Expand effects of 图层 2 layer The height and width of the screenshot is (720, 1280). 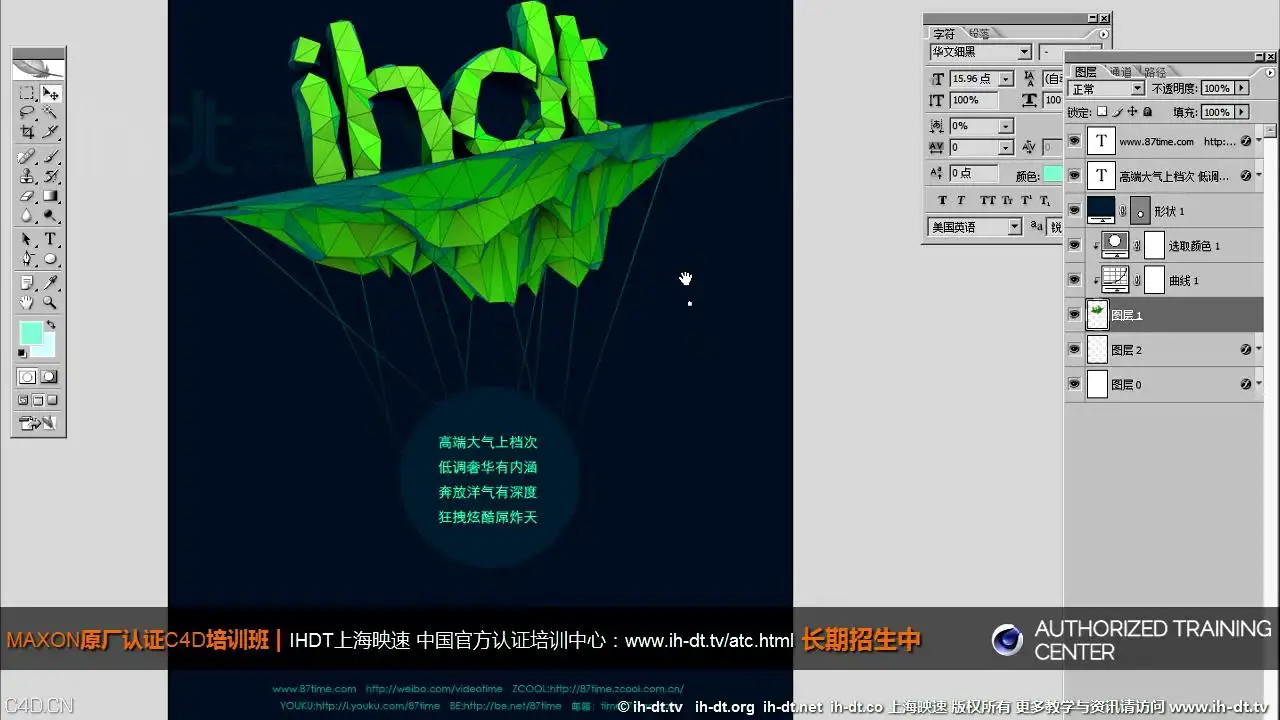(x=1259, y=349)
